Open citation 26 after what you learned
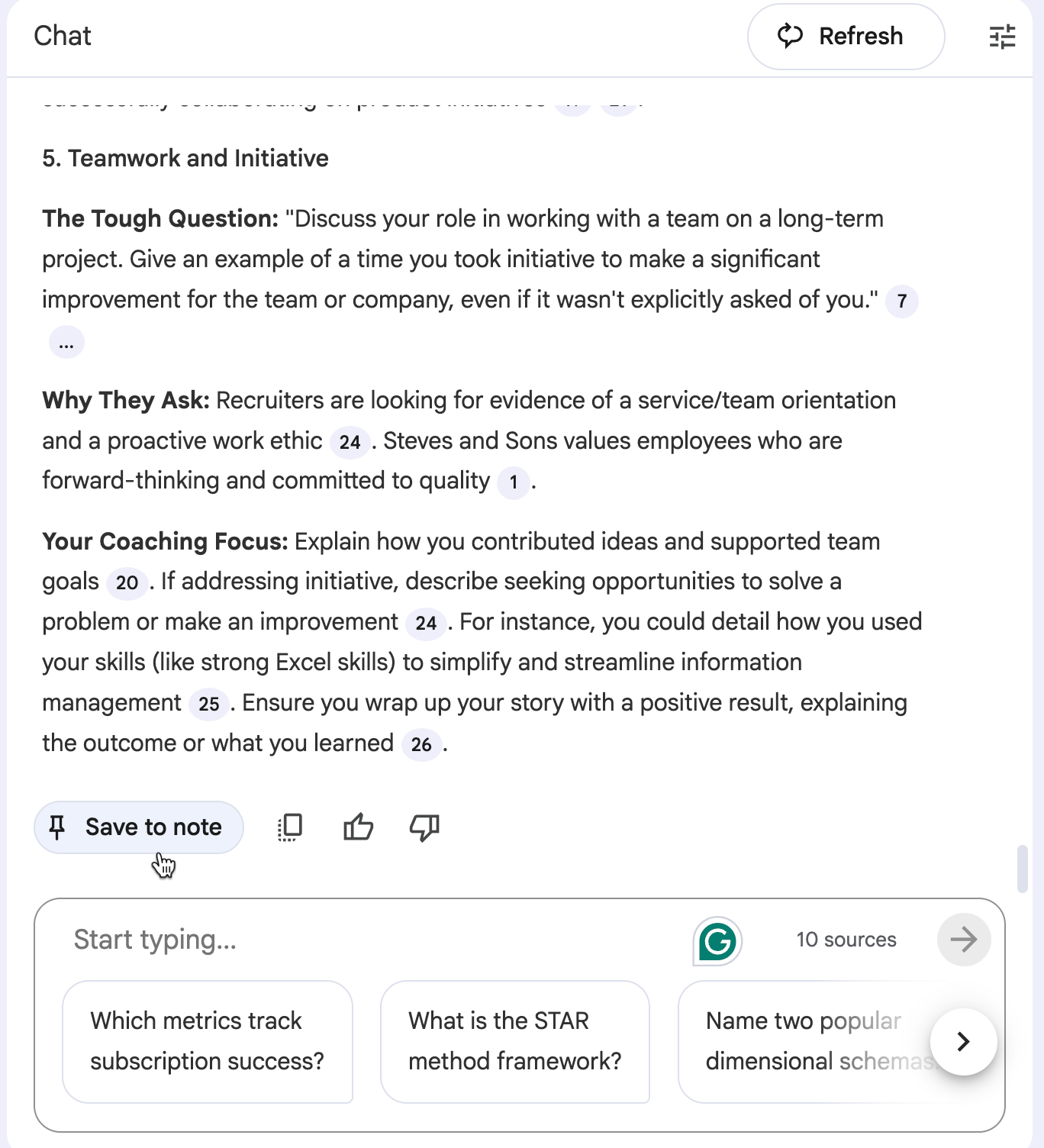Viewport: 1044px width, 1148px height. click(x=421, y=745)
